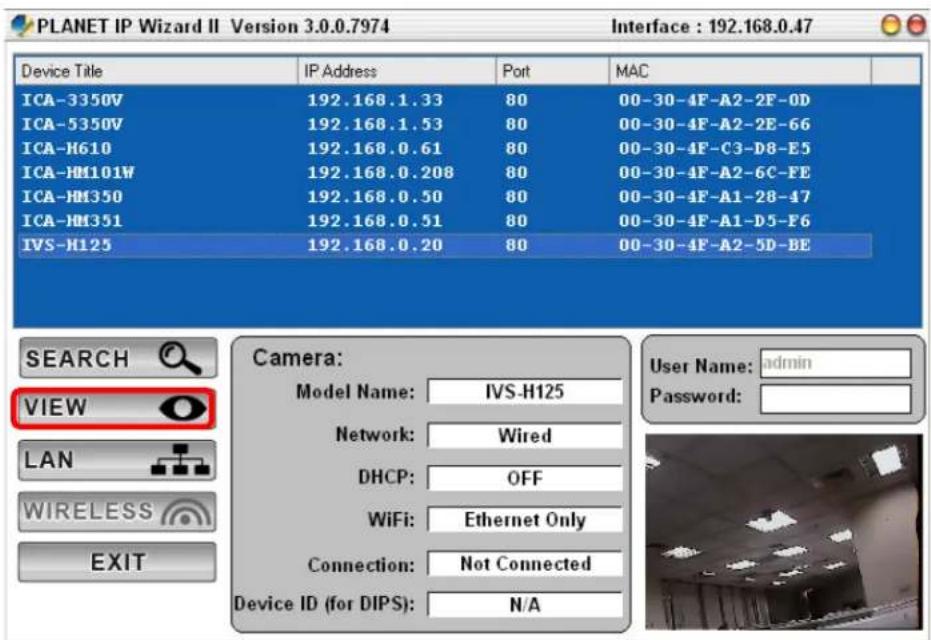931x640 pixels.
Task: Sort by Port column header
Action: (552, 71)
